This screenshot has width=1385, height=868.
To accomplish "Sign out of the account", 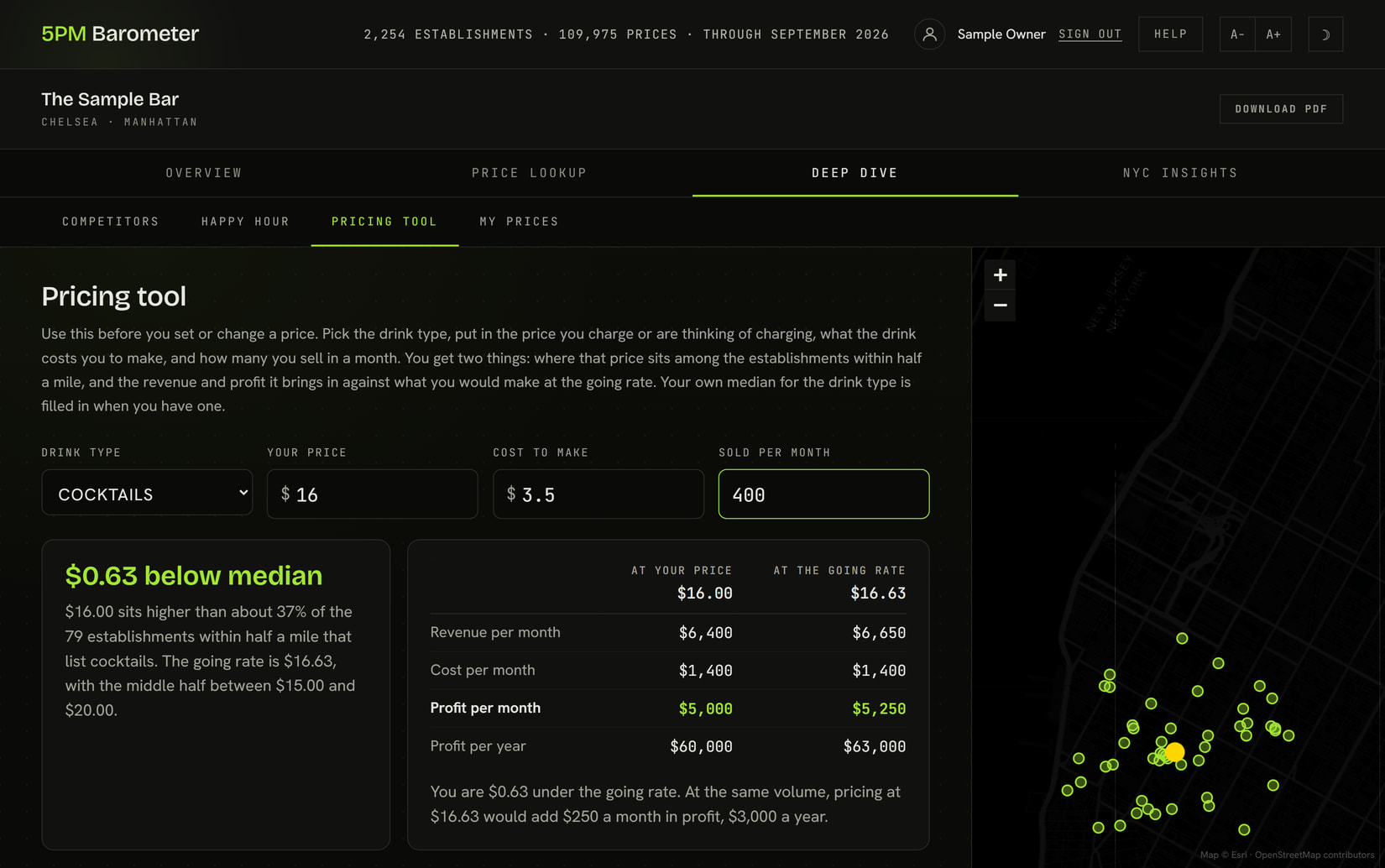I will click(x=1090, y=34).
